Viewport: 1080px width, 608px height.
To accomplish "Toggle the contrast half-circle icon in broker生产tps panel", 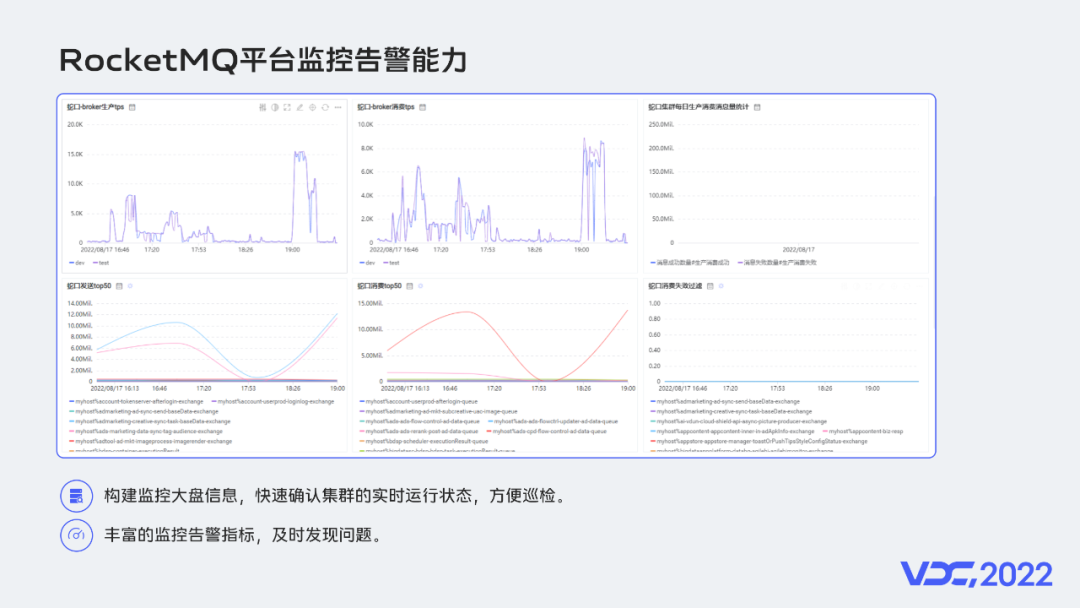I will [x=275, y=107].
